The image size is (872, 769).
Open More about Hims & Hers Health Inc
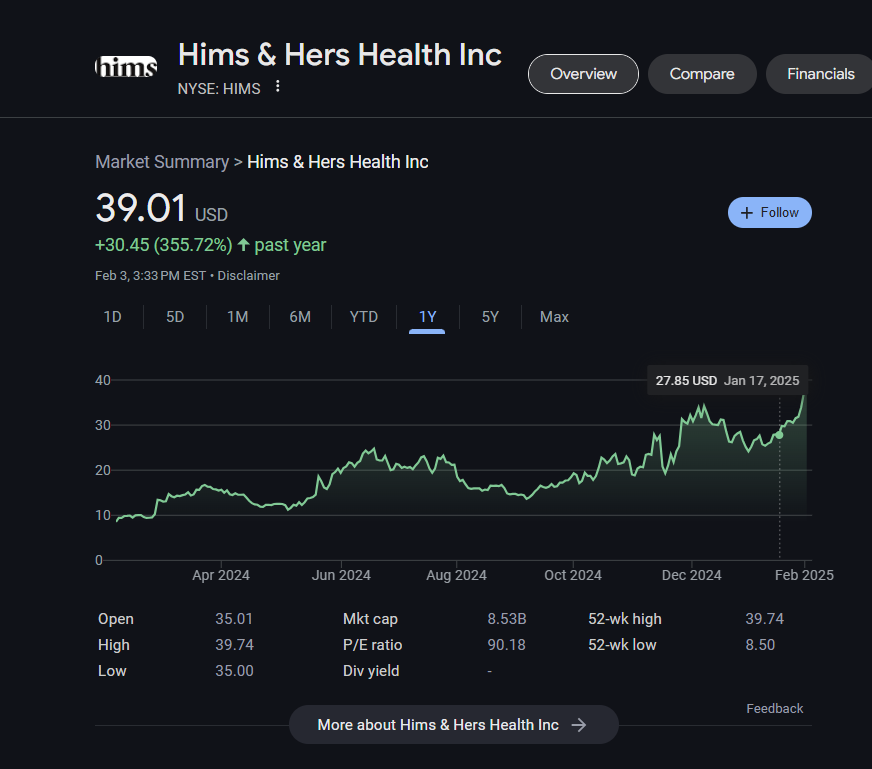click(x=454, y=725)
